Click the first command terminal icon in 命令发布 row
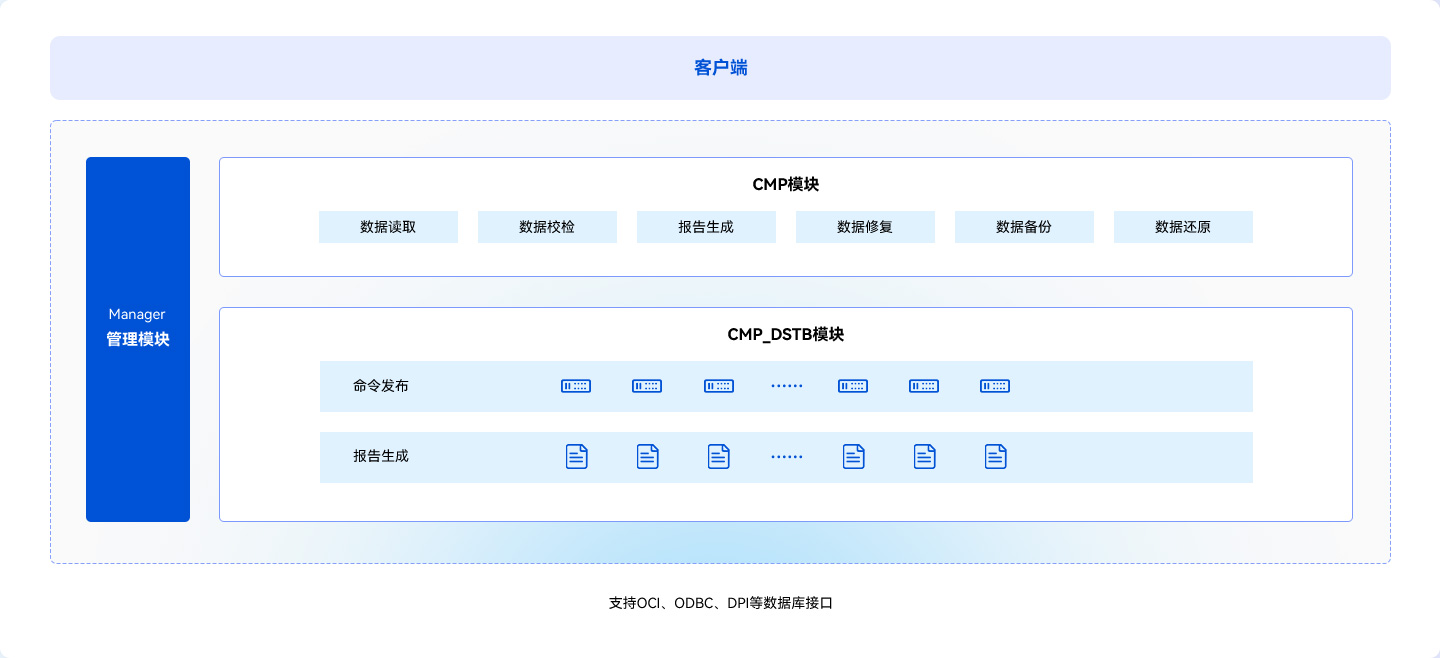Viewport: 1440px width, 658px height. click(576, 386)
